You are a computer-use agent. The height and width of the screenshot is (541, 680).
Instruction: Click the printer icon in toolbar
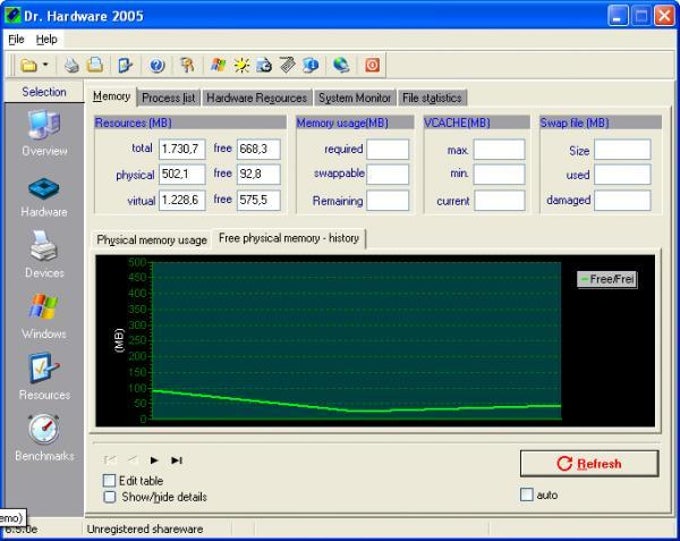pos(72,66)
